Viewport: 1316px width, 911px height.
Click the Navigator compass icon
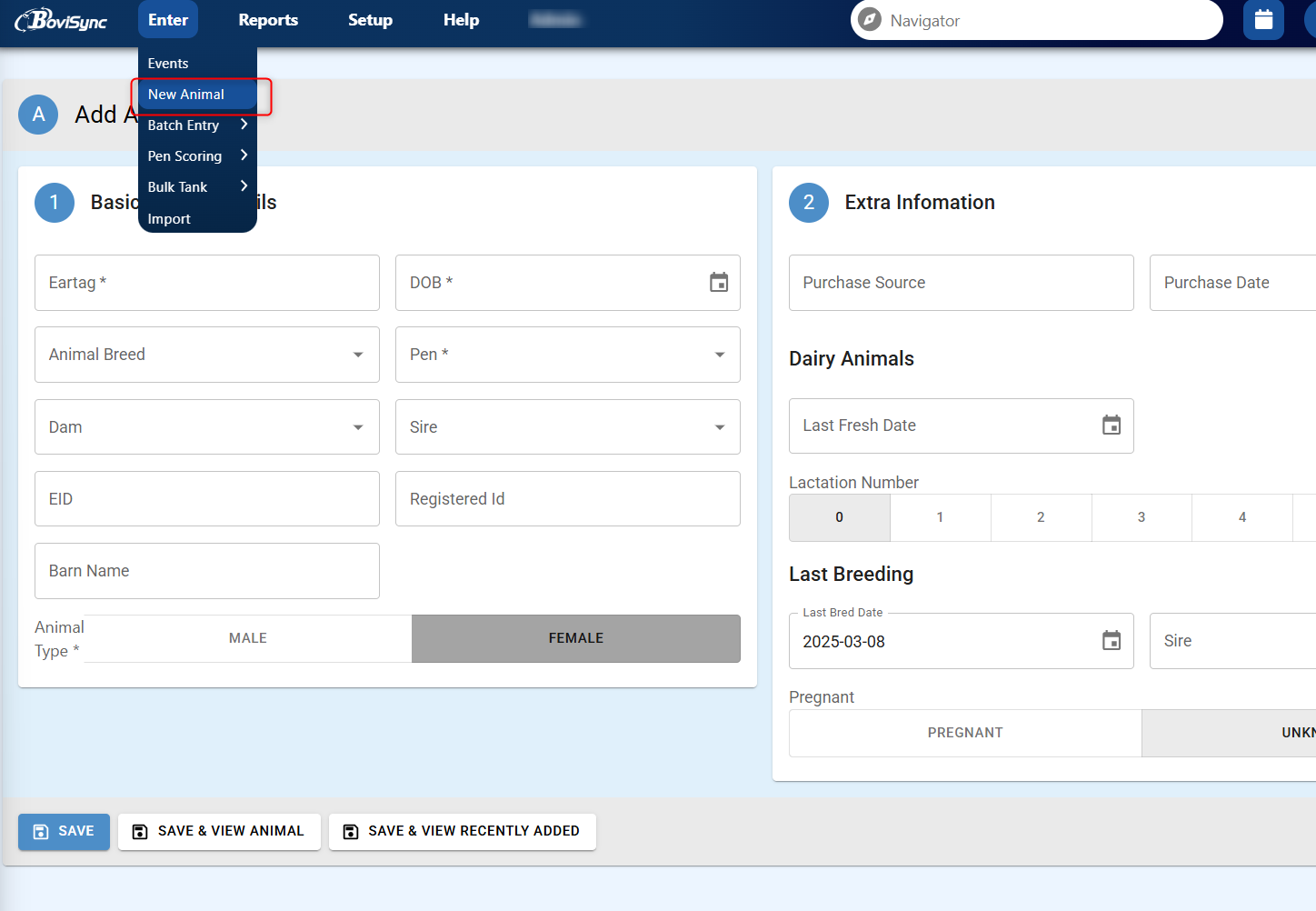(870, 20)
